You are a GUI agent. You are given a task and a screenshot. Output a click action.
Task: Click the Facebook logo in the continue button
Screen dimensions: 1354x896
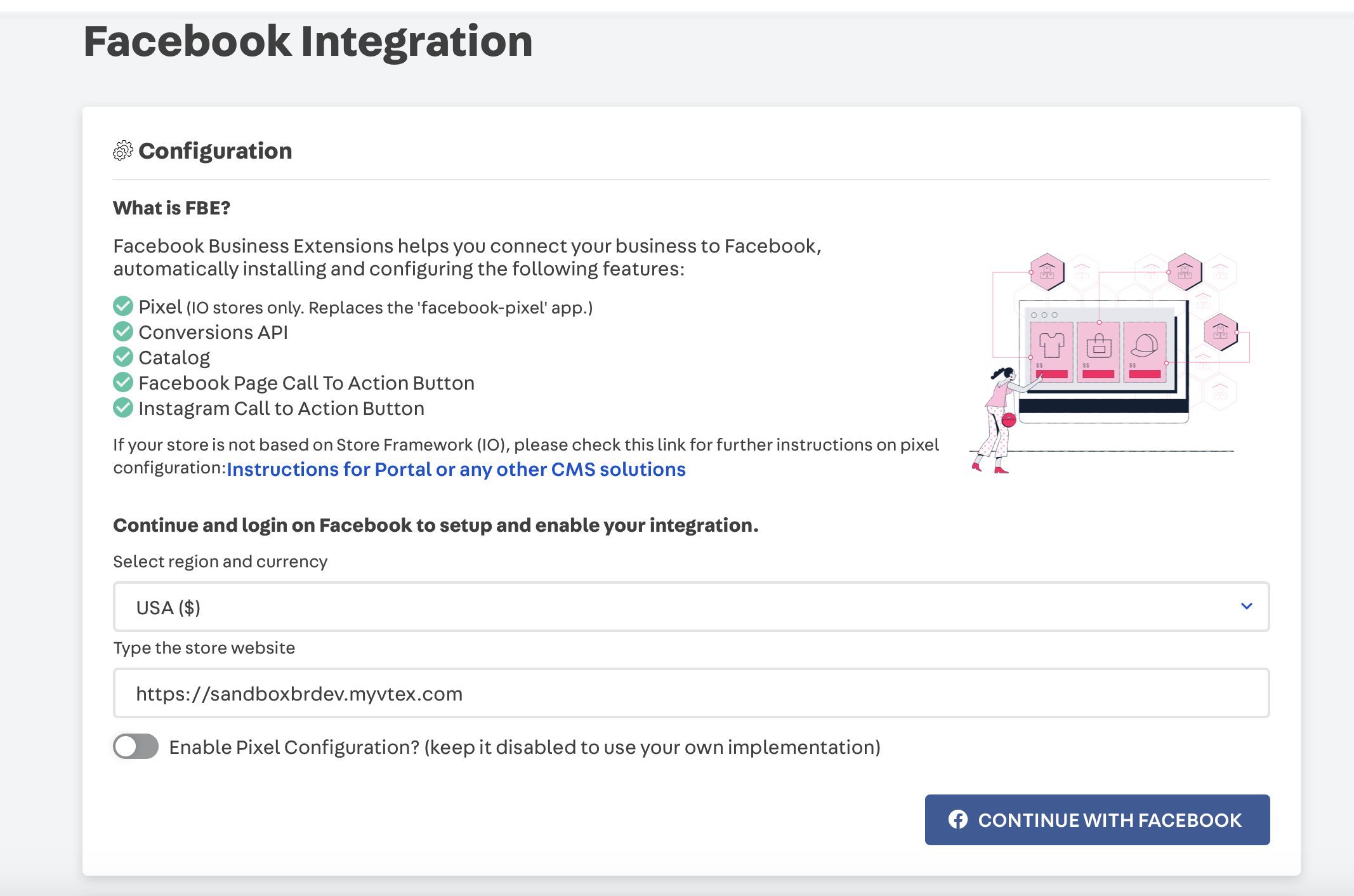(x=958, y=820)
